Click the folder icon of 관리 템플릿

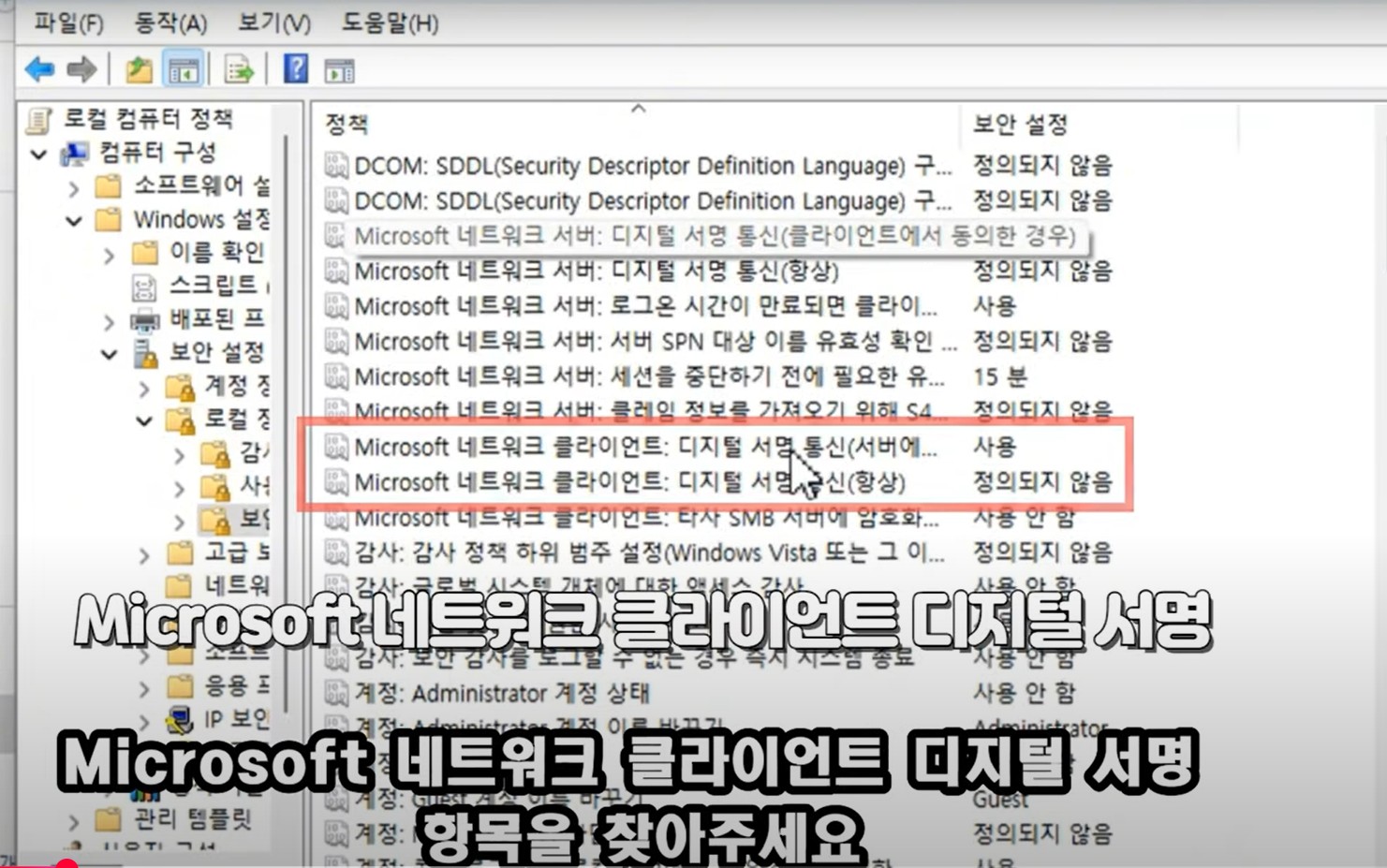[x=109, y=820]
